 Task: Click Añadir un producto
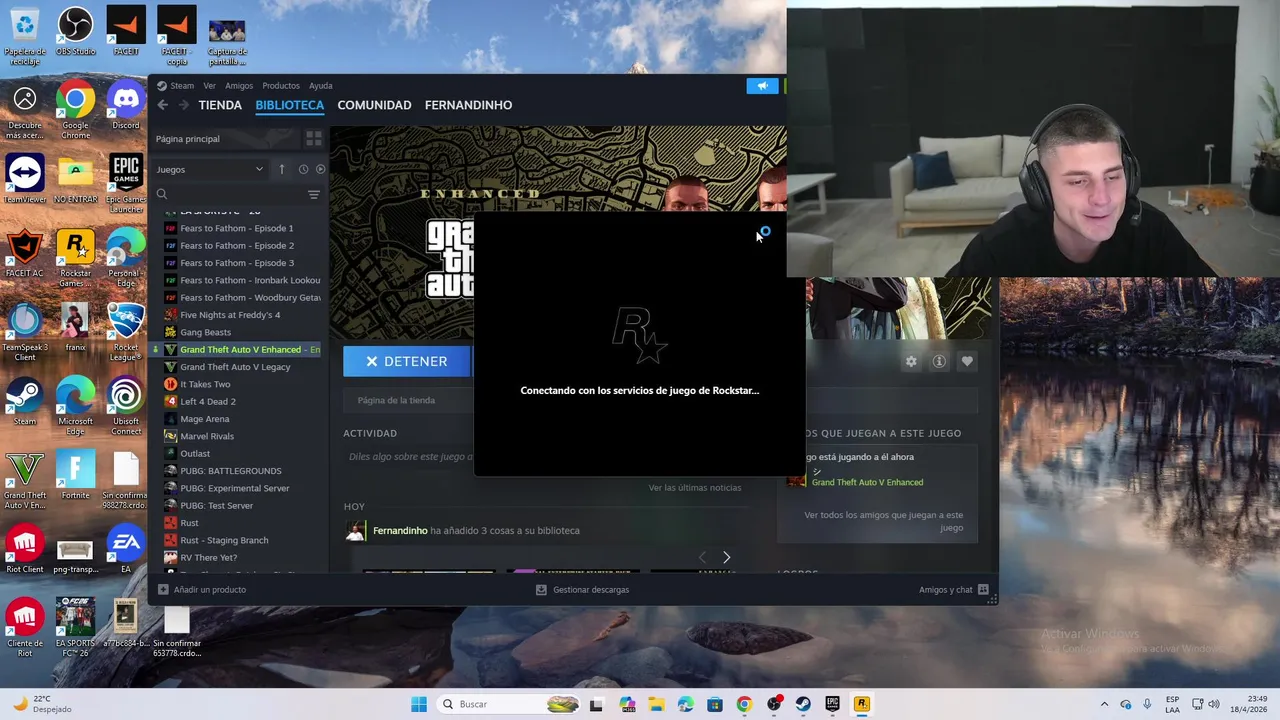click(x=202, y=589)
